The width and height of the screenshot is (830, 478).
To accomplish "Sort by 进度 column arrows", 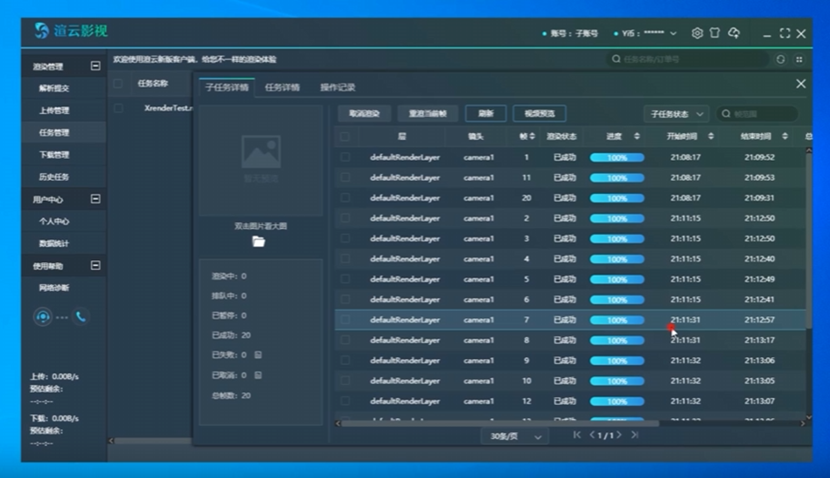I will pos(637,137).
